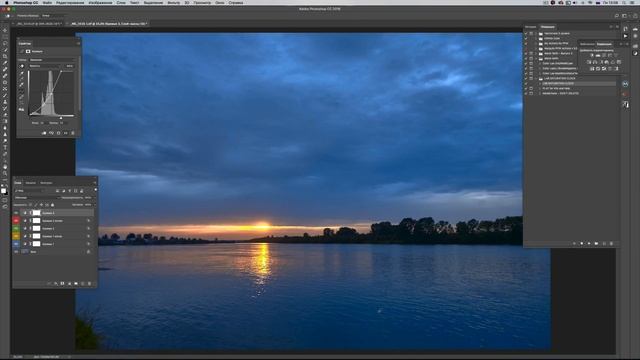Open layer blend mode dropdown

(x=37, y=198)
